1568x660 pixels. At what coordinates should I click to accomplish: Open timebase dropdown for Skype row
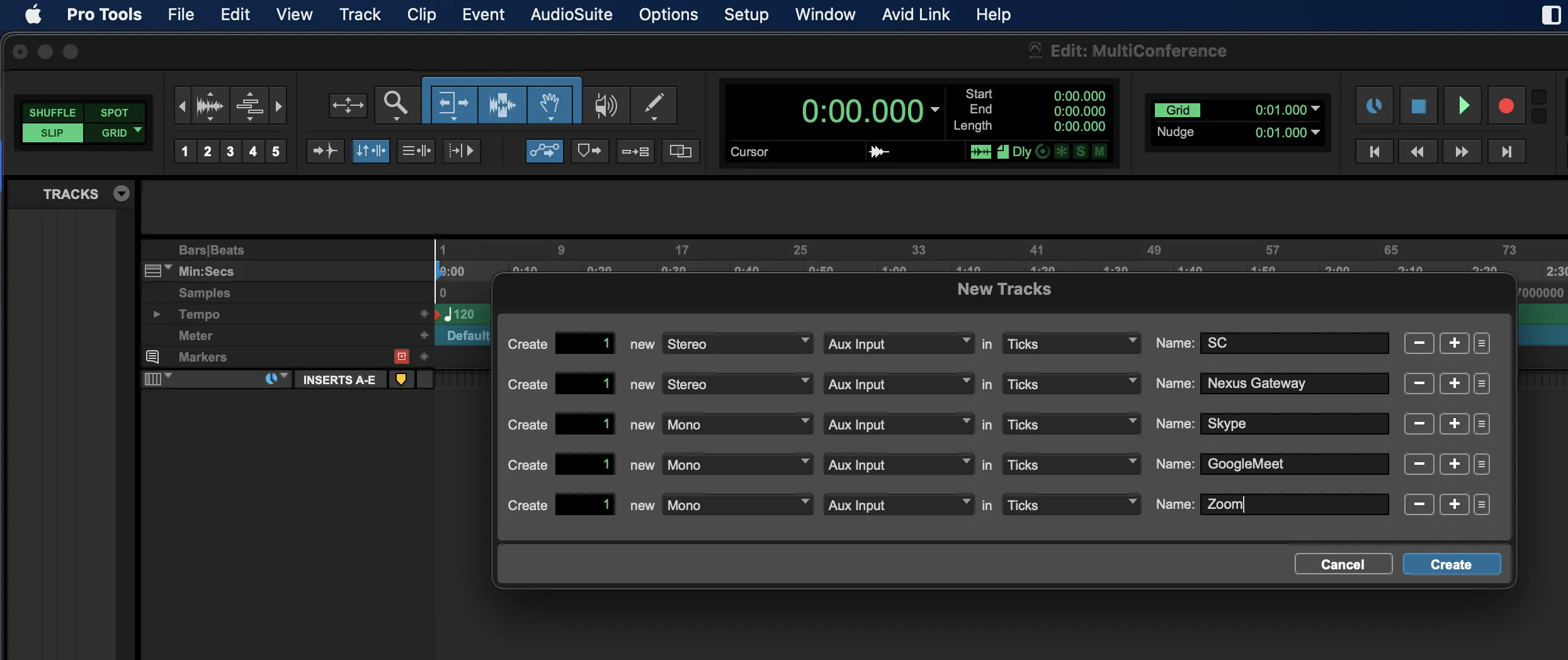coord(1071,424)
